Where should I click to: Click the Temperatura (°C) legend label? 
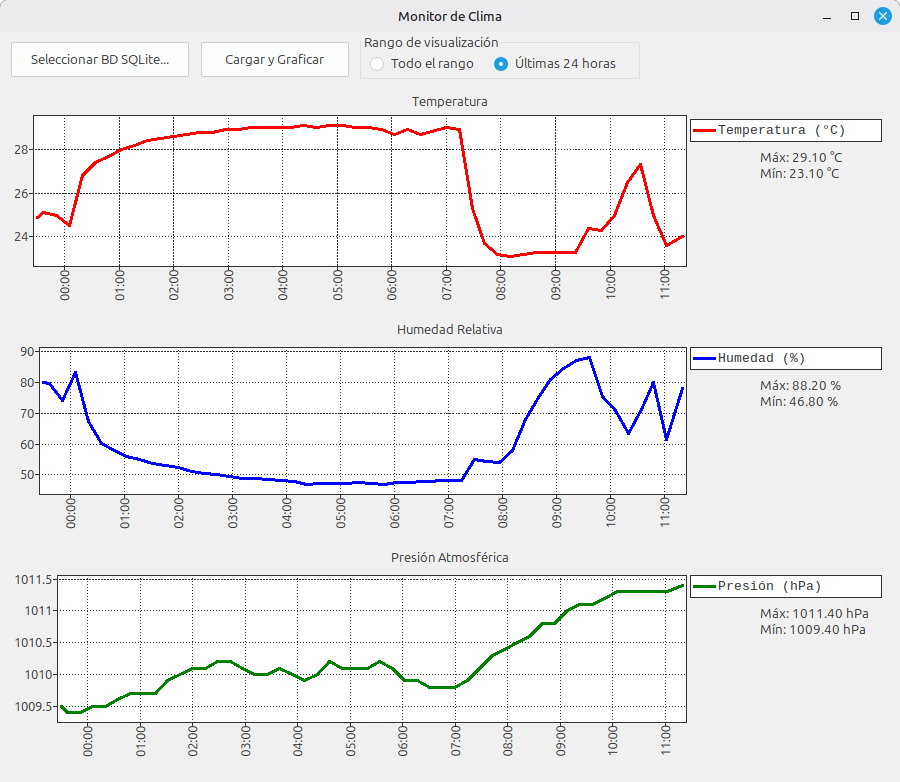click(x=781, y=130)
